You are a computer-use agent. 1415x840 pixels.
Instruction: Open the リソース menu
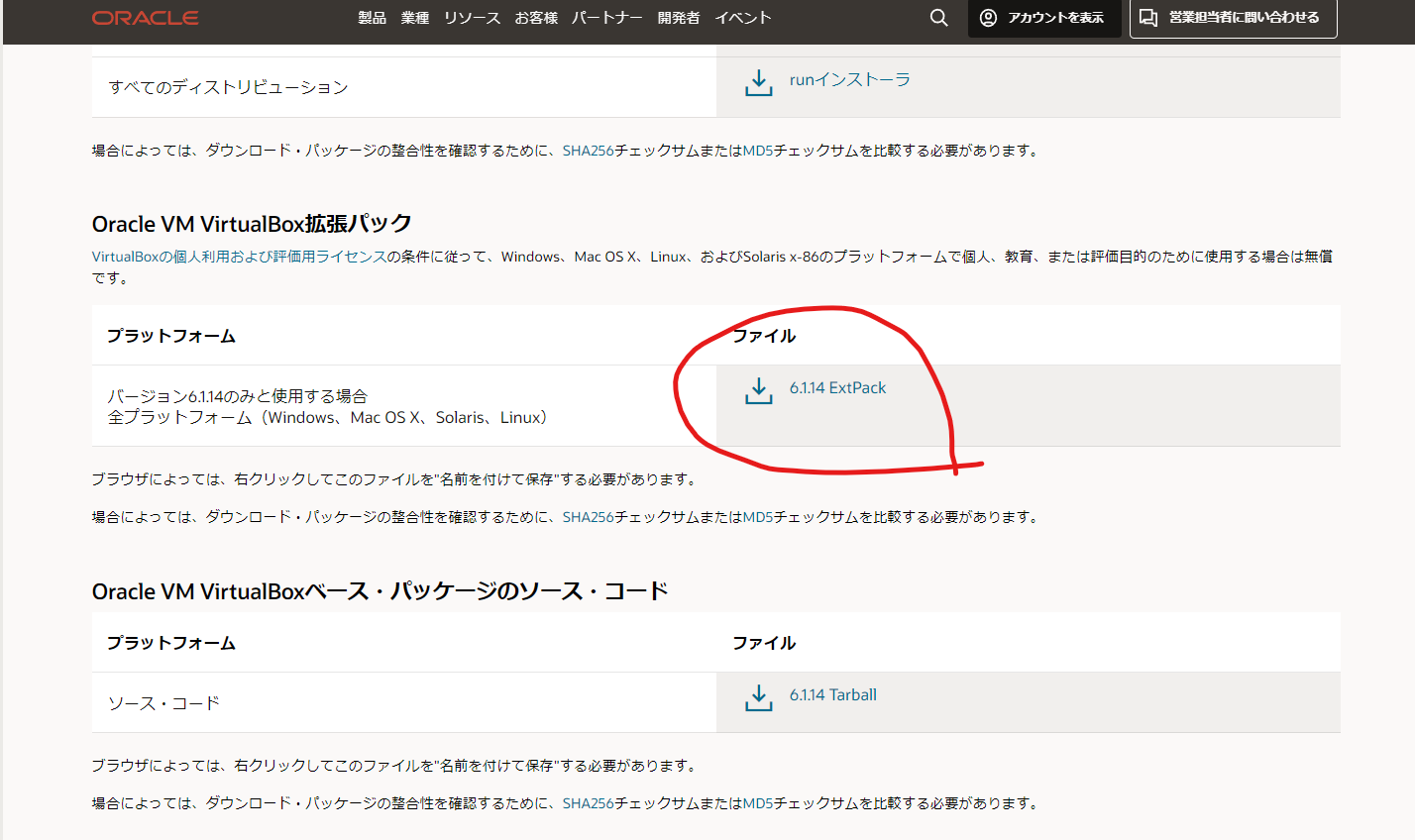pos(472,18)
